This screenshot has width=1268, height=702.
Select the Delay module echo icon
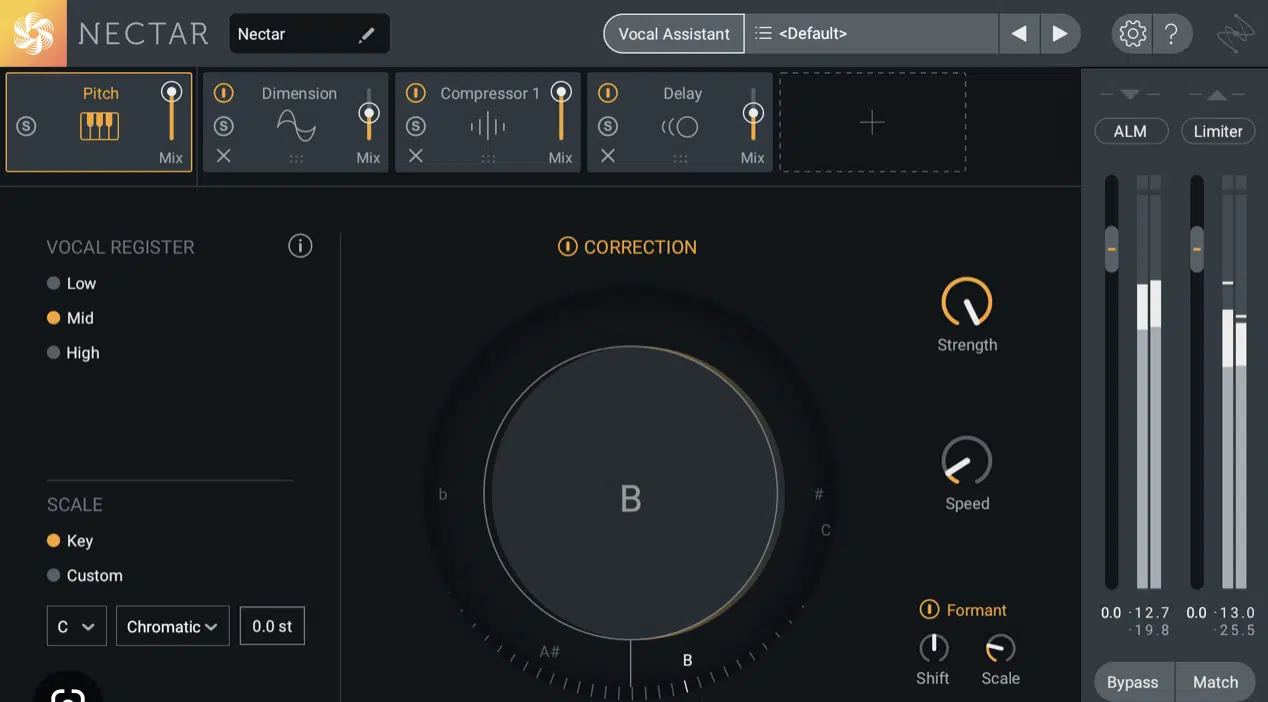point(680,127)
